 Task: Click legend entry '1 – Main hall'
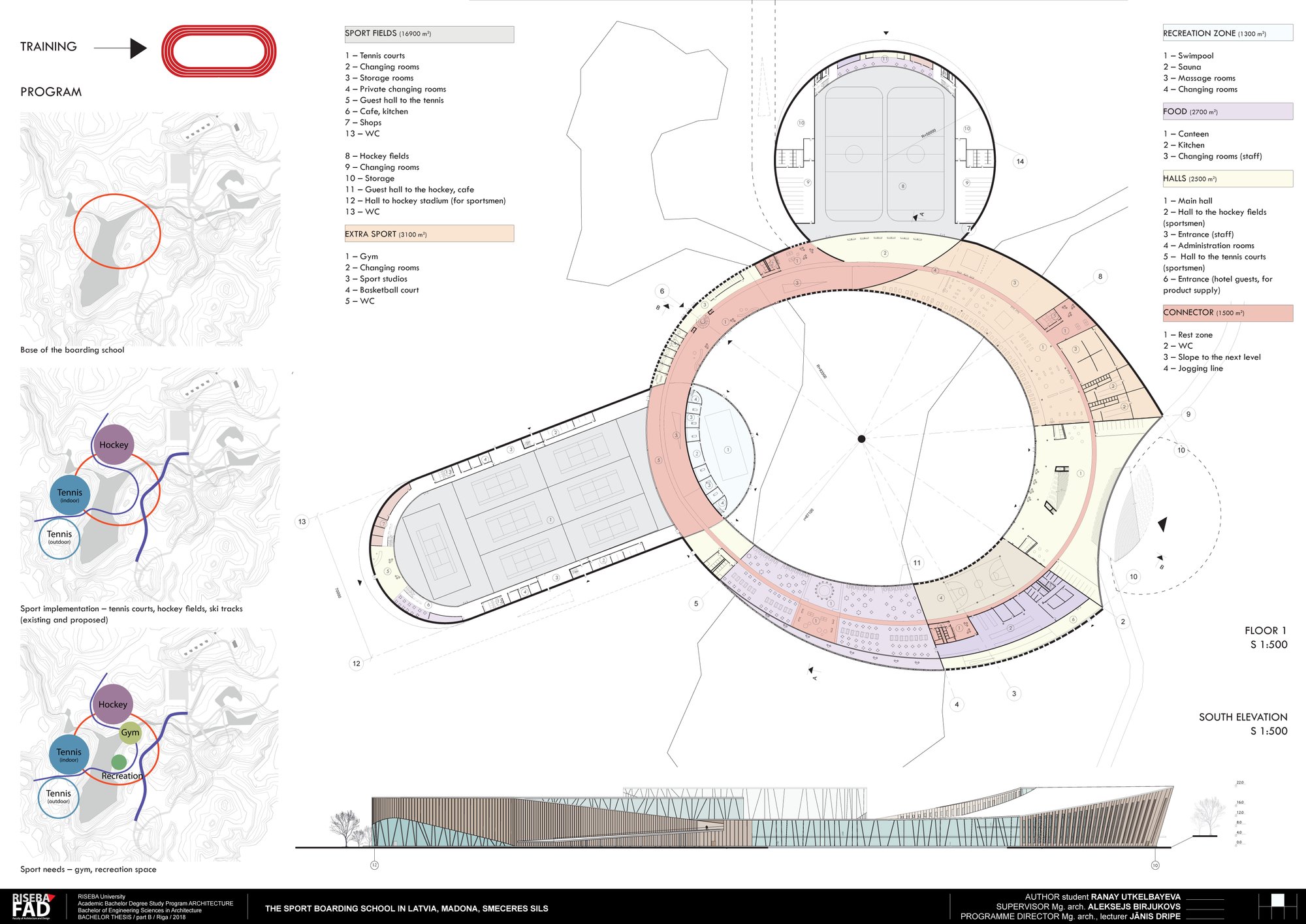1188,201
